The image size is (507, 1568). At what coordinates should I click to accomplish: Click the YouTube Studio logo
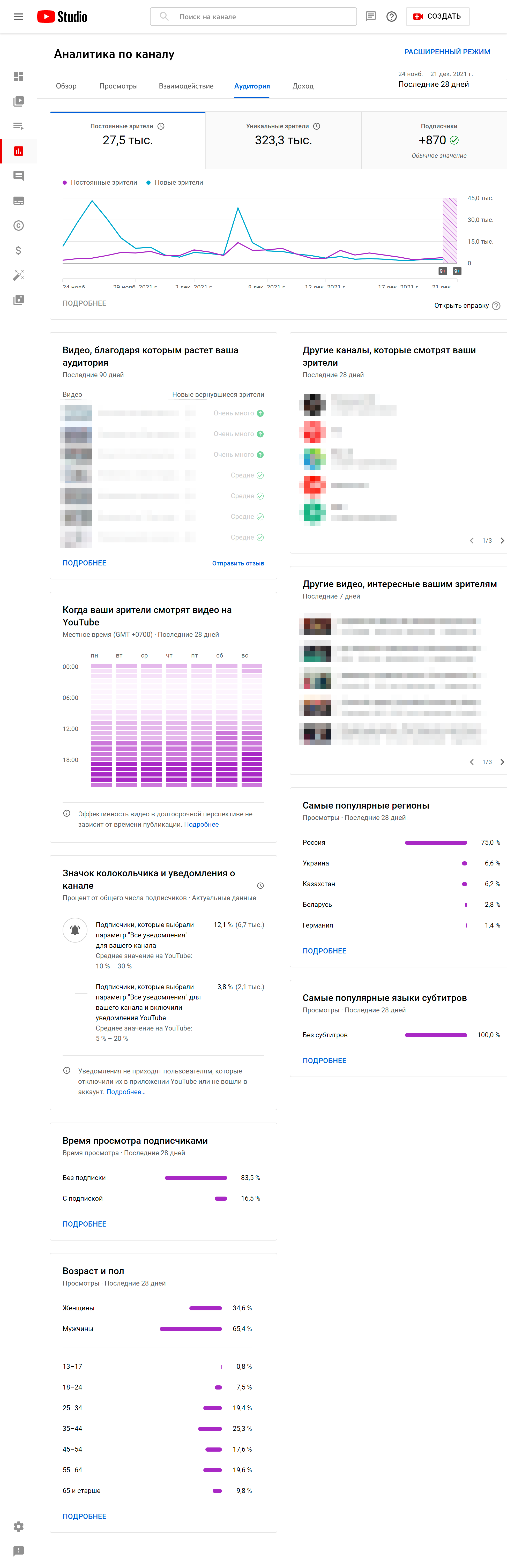62,17
